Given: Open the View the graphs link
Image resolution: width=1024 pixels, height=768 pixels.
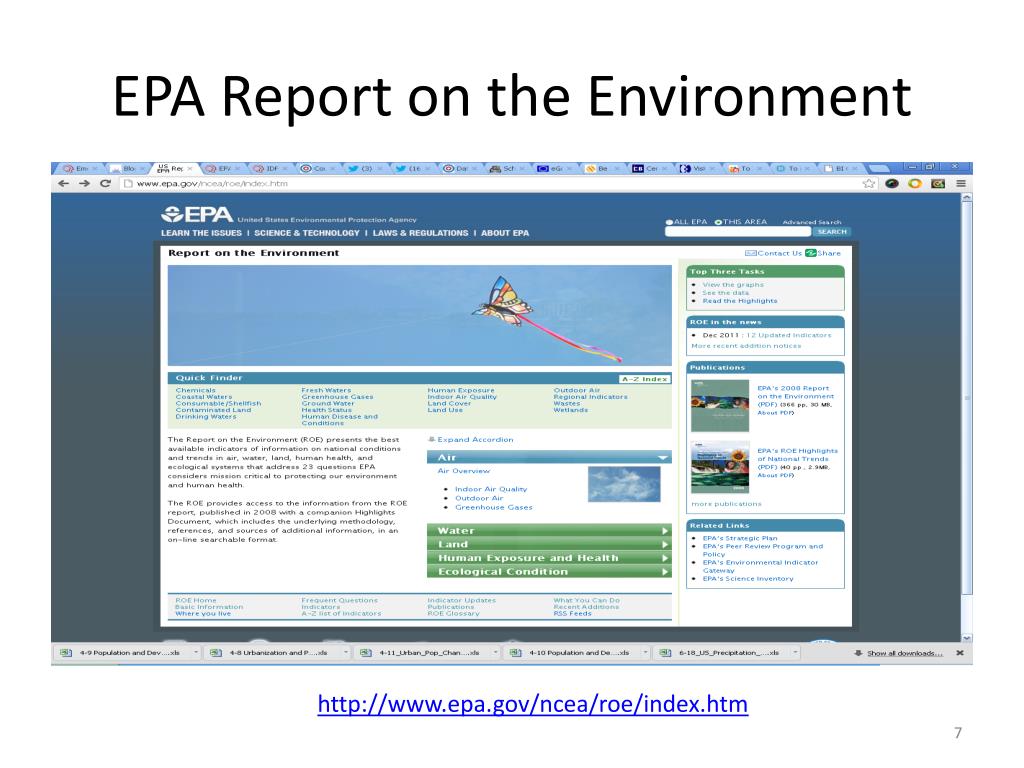Looking at the screenshot, I should [x=733, y=285].
